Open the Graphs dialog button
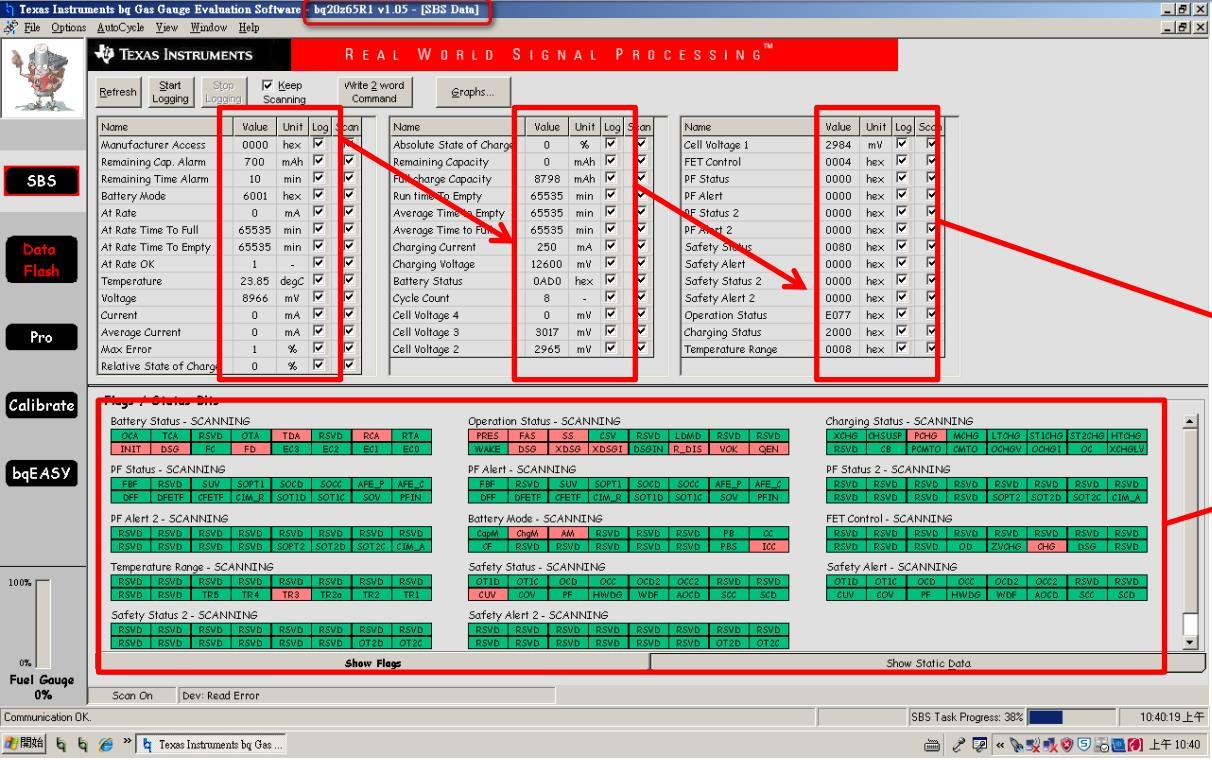The image size is (1212, 760). click(x=473, y=92)
